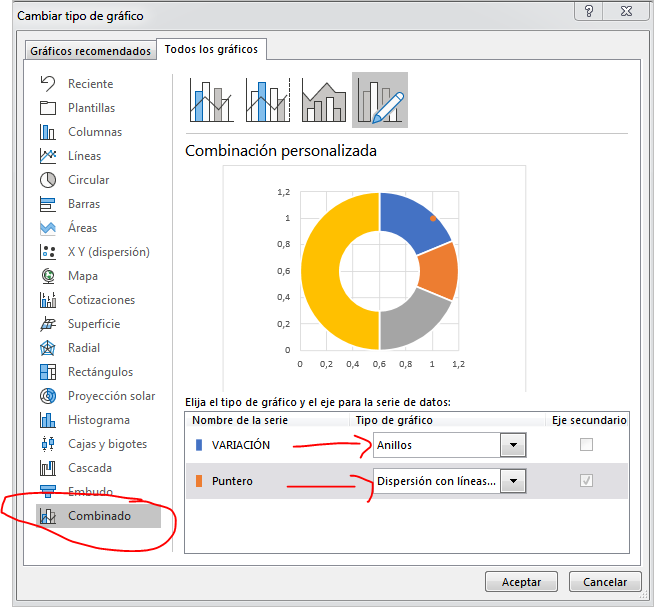Select custom combination subtype with pencil

click(380, 100)
